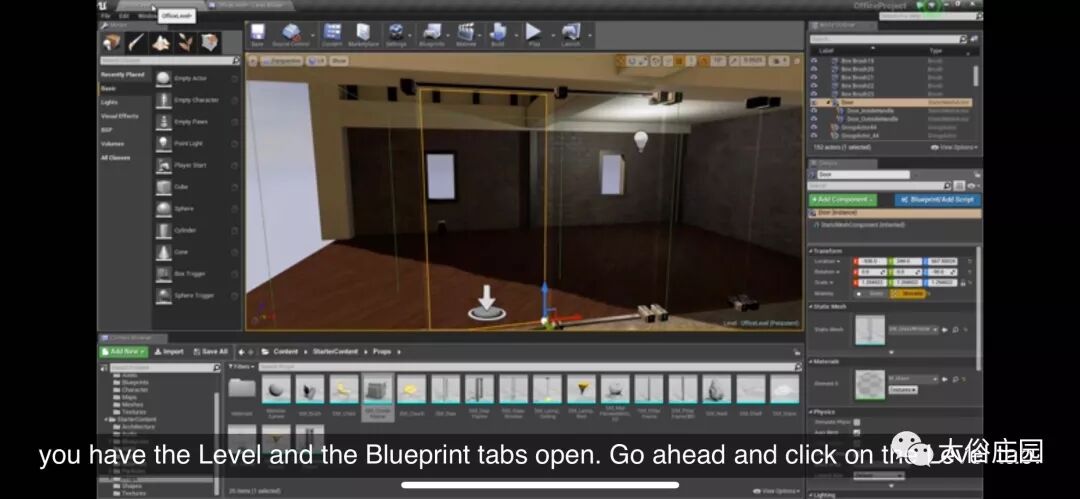
Task: Open the Source Control dropdown arrow
Action: pyautogui.click(x=313, y=36)
